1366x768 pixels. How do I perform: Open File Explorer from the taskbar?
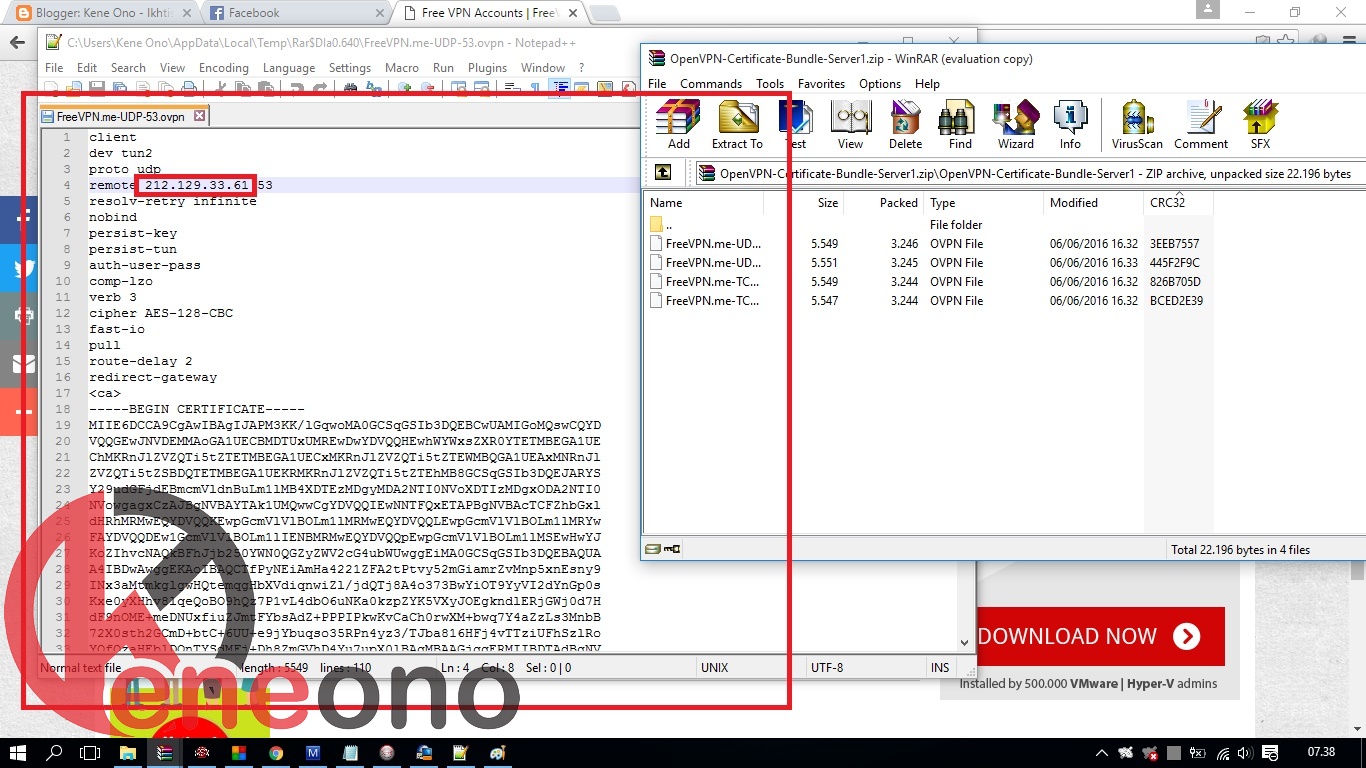tap(128, 752)
